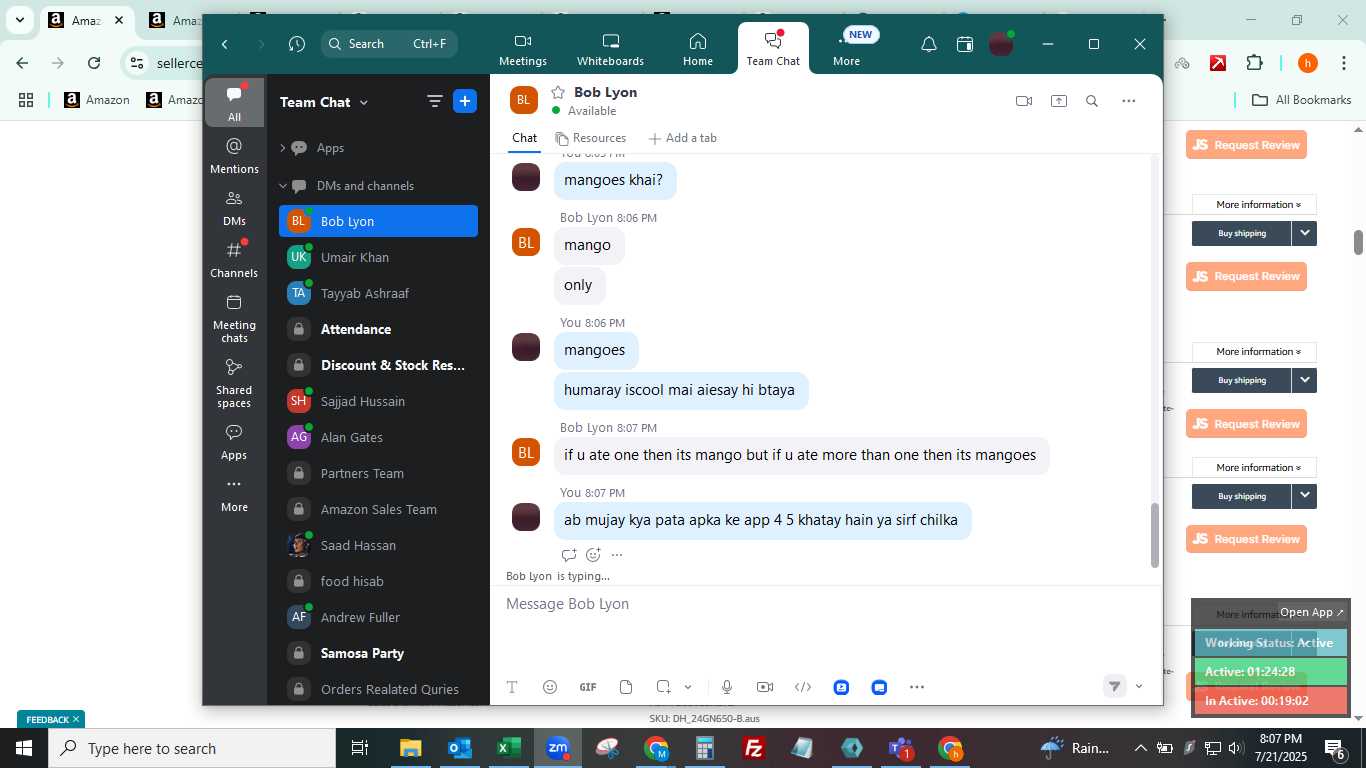Add a reaction to the last message
1366x768 pixels.
(593, 555)
